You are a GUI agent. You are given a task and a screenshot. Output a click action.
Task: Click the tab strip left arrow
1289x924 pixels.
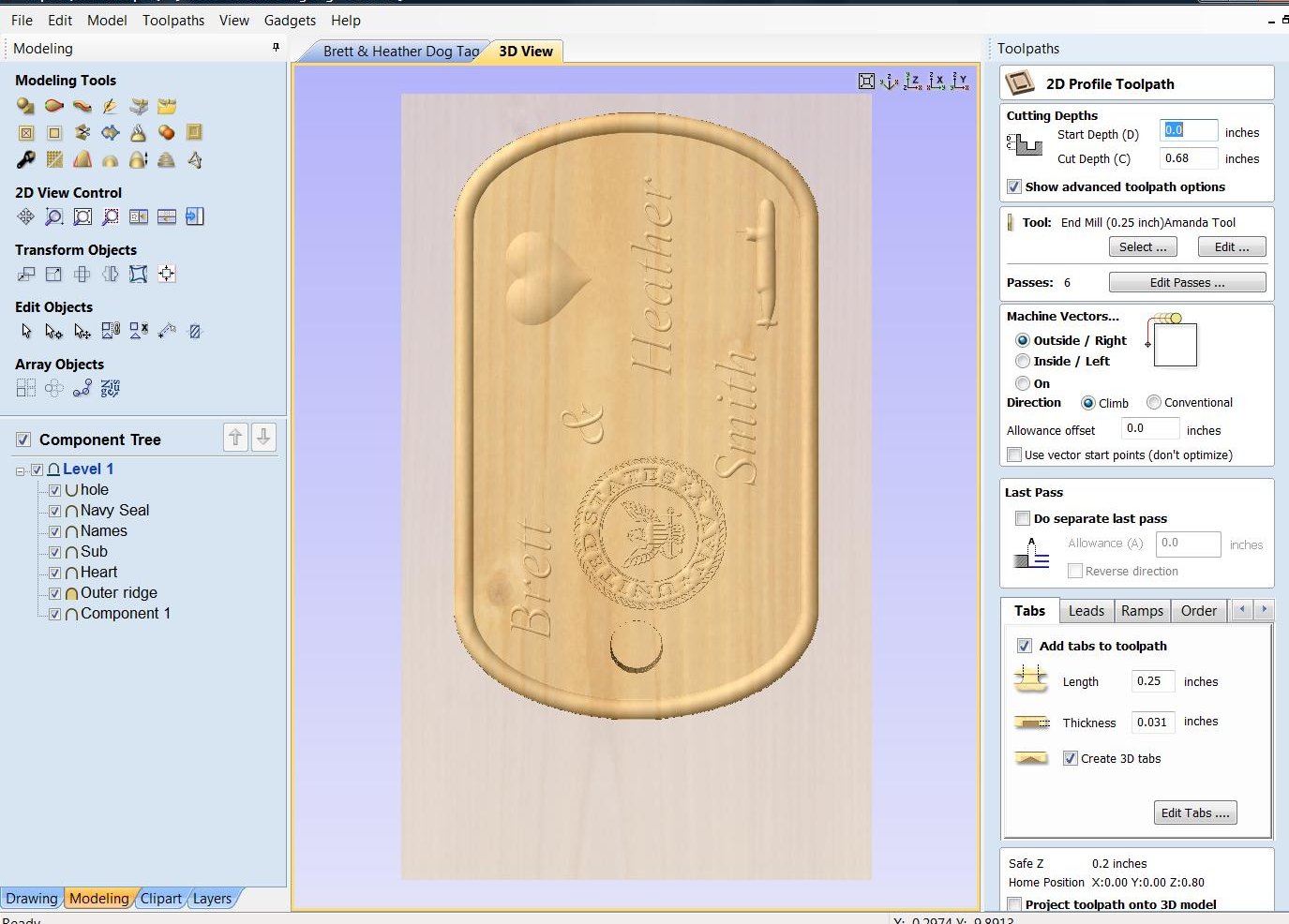coord(1242,609)
